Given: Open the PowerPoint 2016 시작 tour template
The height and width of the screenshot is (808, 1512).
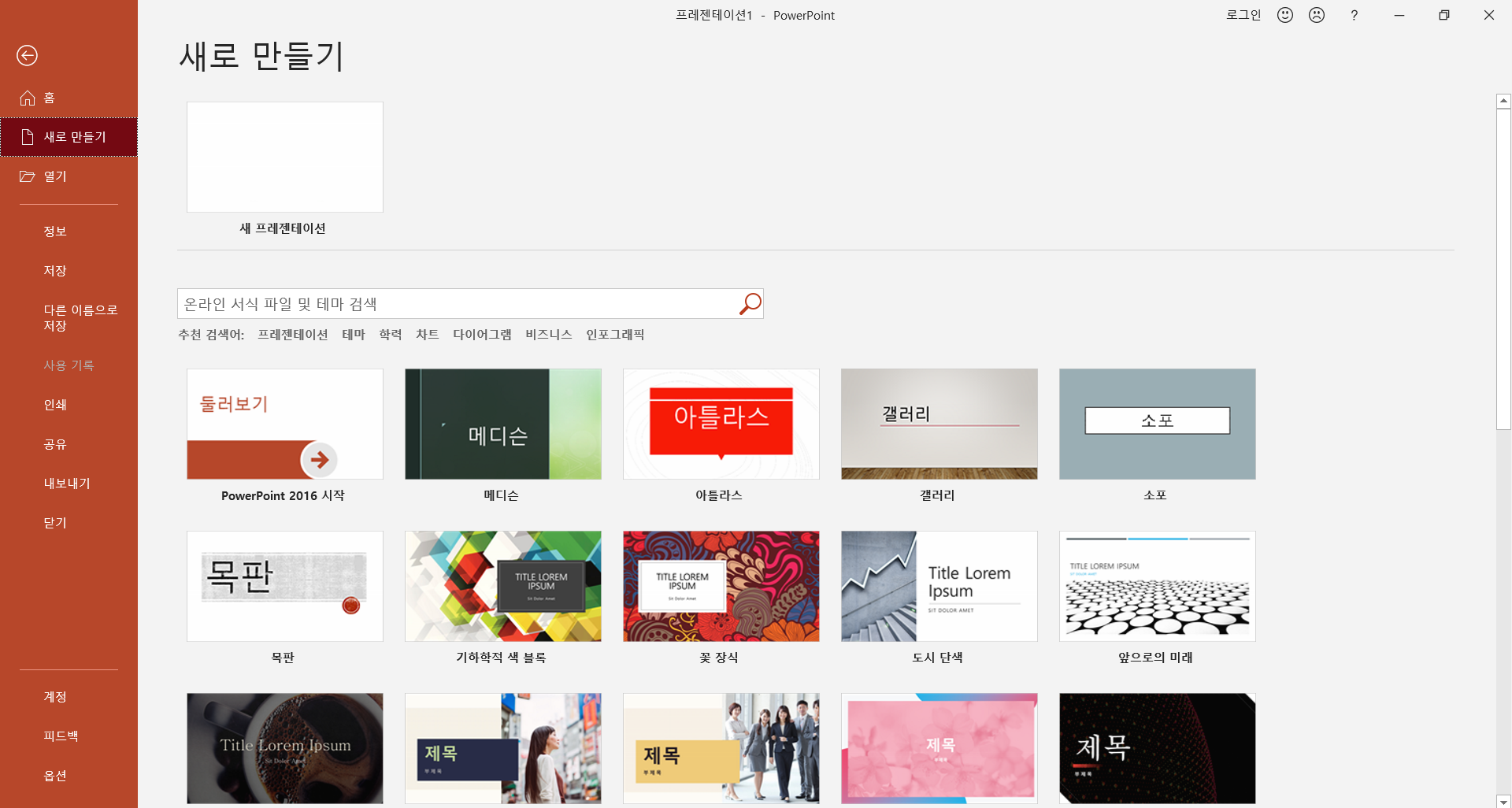Looking at the screenshot, I should [x=285, y=424].
